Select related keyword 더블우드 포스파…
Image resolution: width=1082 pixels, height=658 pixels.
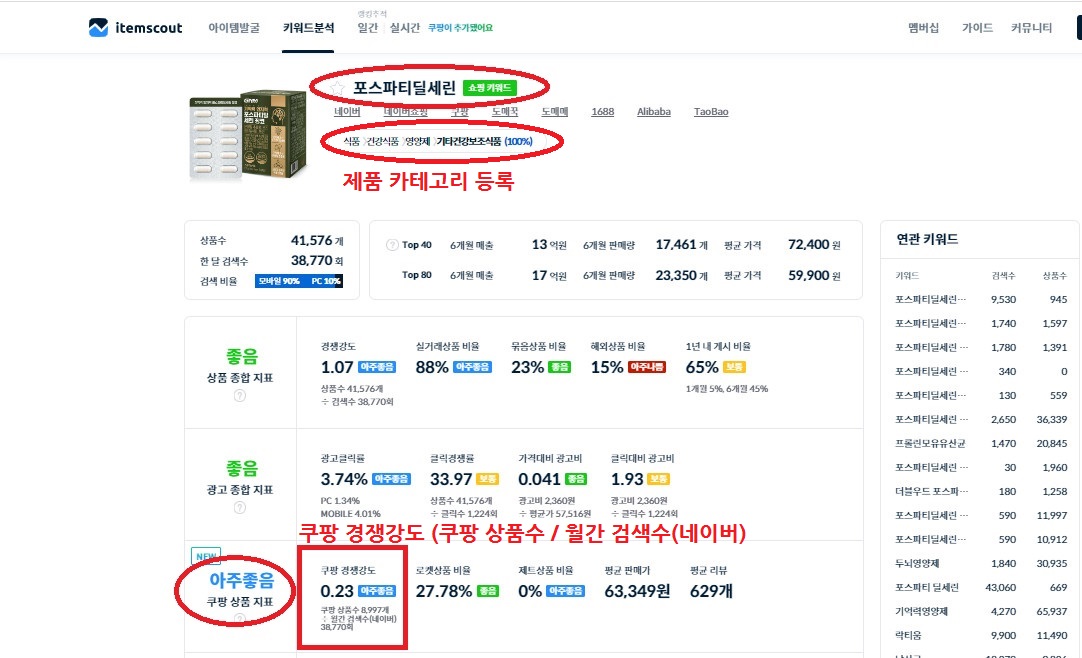coord(932,492)
